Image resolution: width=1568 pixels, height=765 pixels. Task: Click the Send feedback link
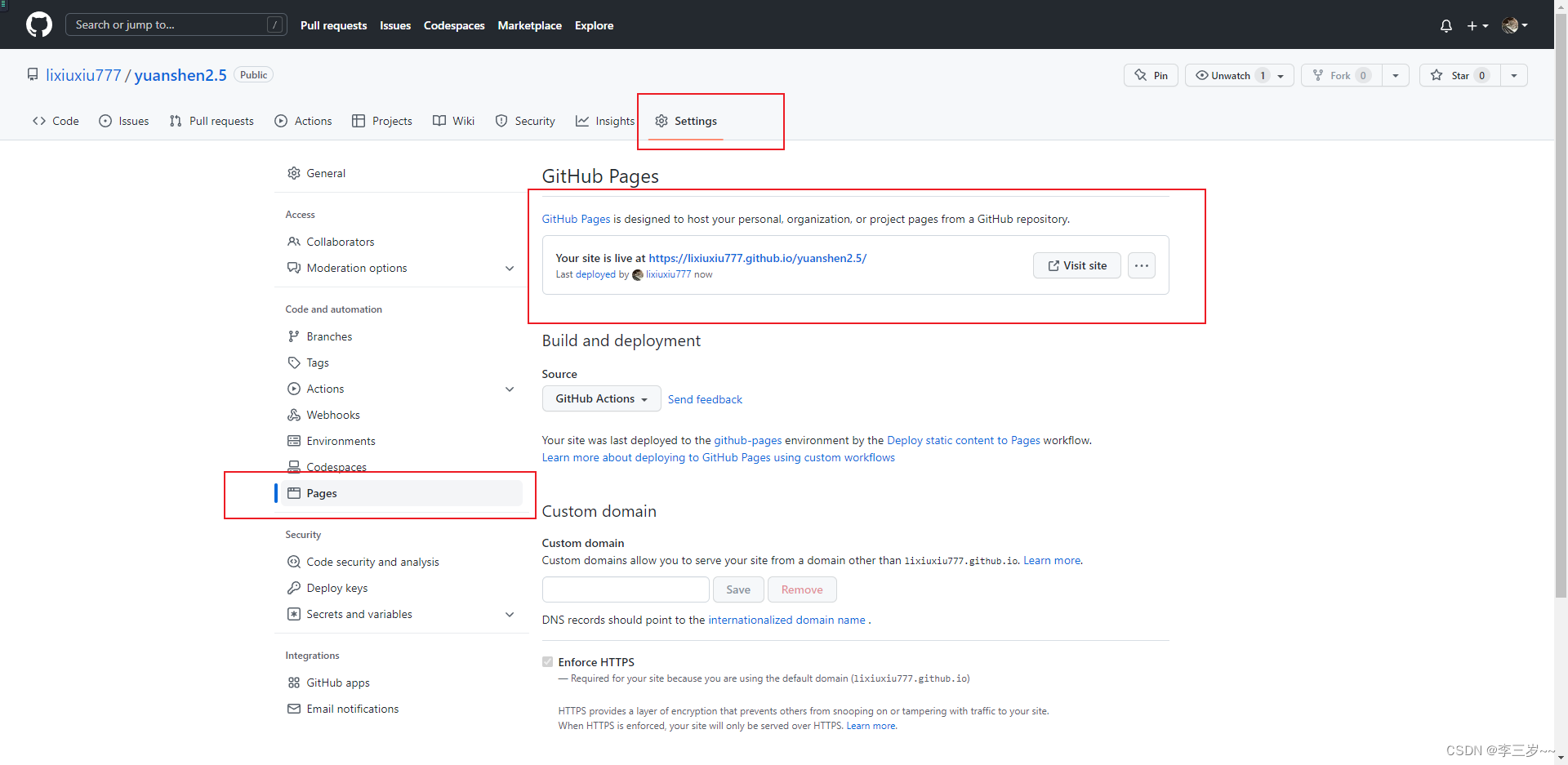point(705,399)
